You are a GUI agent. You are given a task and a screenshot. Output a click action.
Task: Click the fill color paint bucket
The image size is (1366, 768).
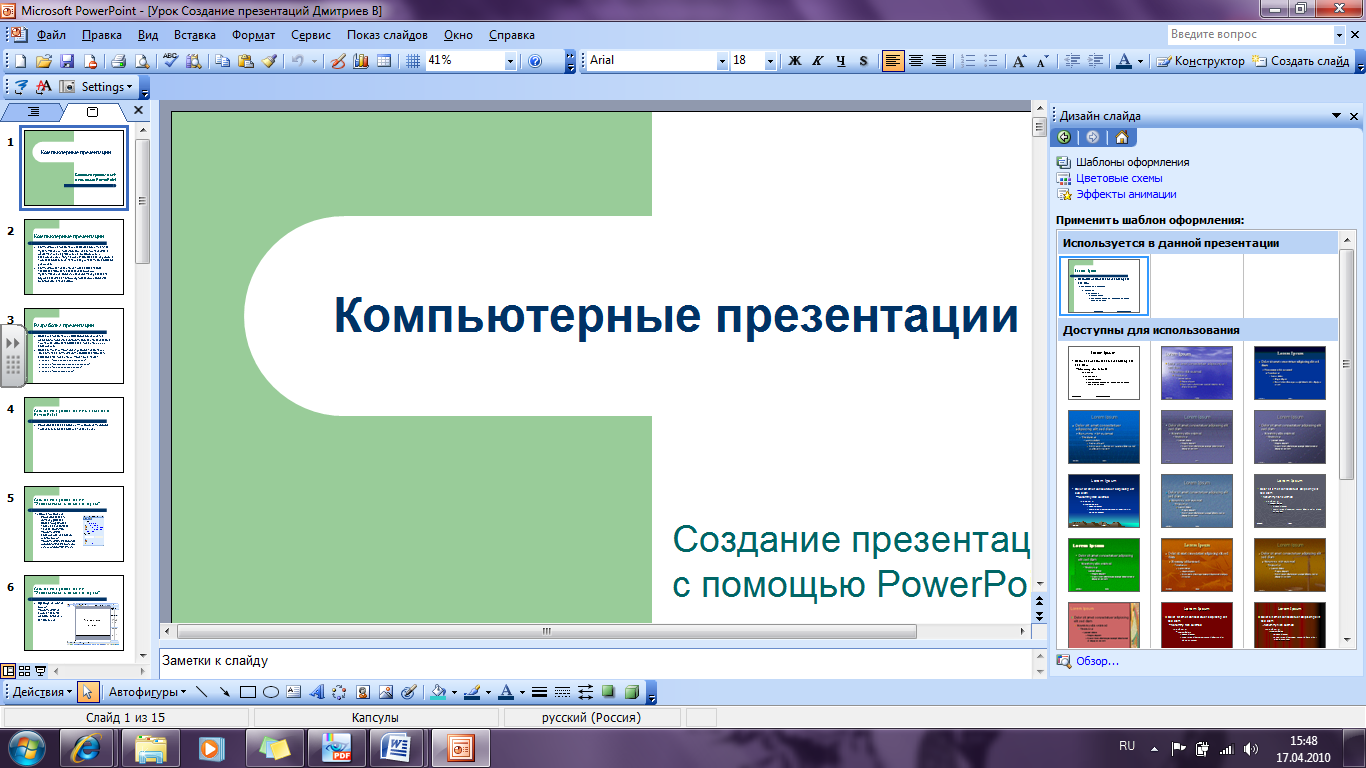pos(438,692)
